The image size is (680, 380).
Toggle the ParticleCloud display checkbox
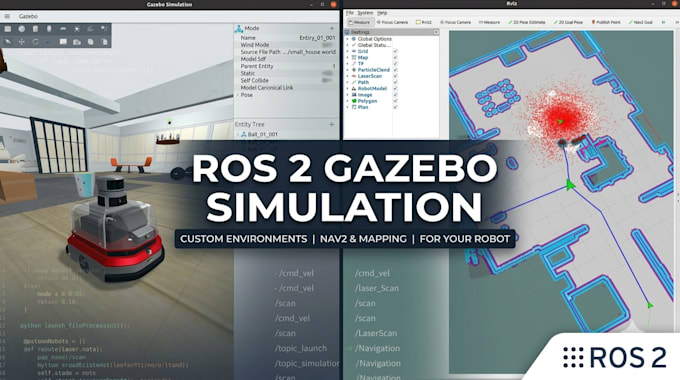pyautogui.click(x=395, y=70)
